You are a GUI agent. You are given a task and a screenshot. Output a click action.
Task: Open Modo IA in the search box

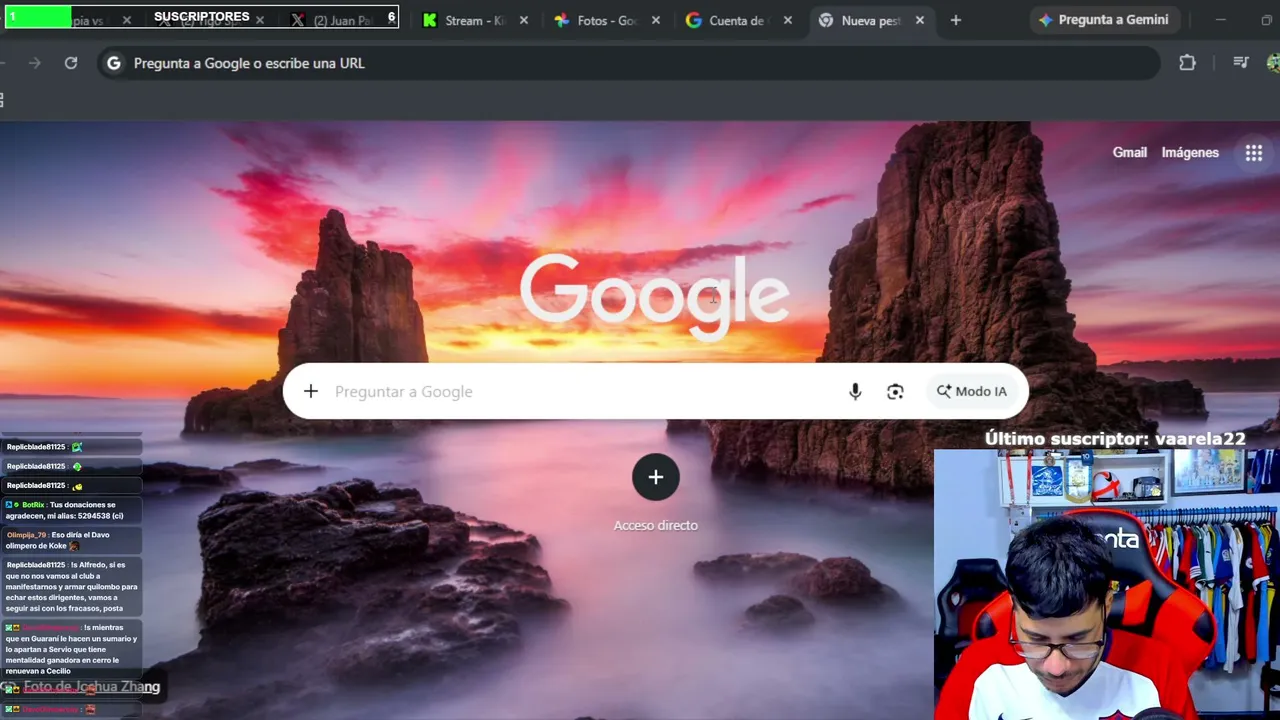pos(972,391)
